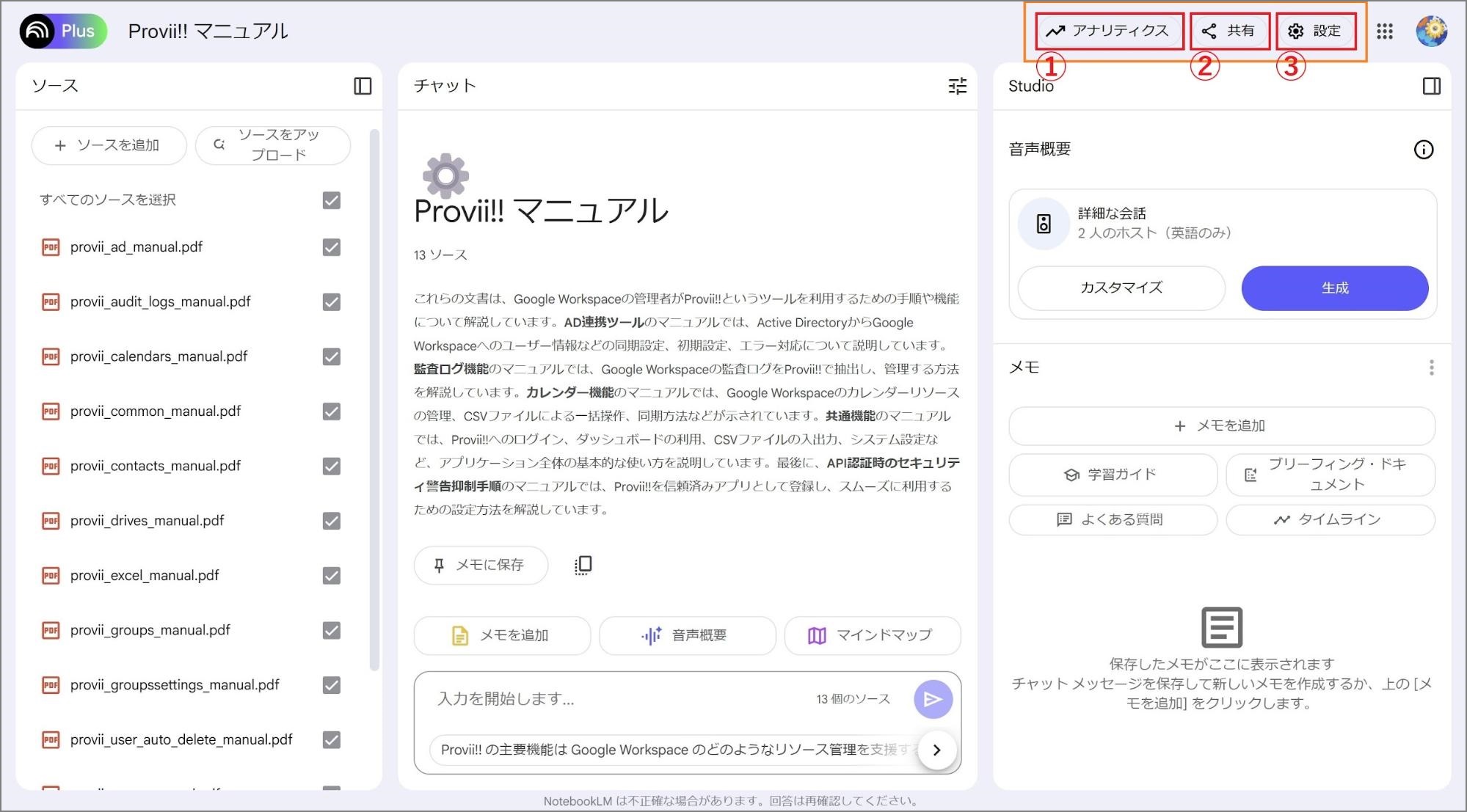Click PDF icon of provii_ad_manual.pdf
Screen dimensions: 1467x812
click(51, 247)
